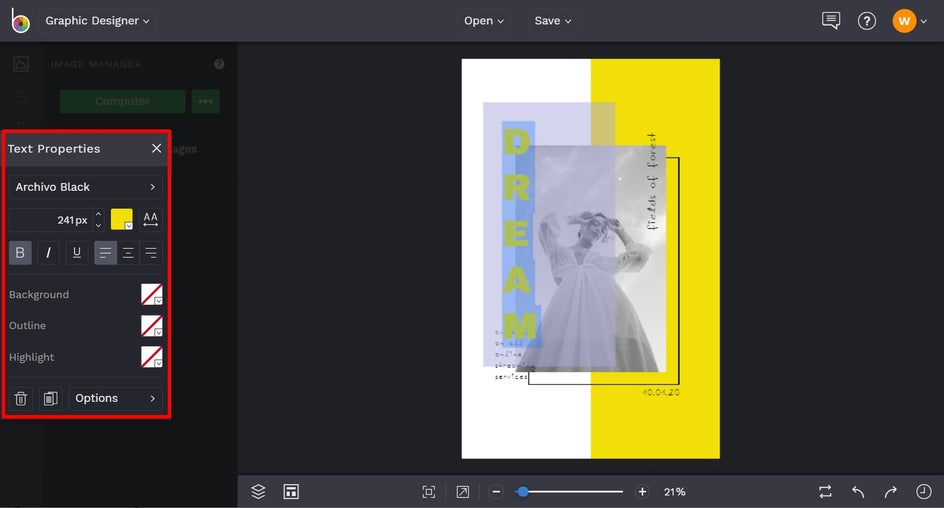Zoom in with the plus button
944x508 pixels.
642,492
